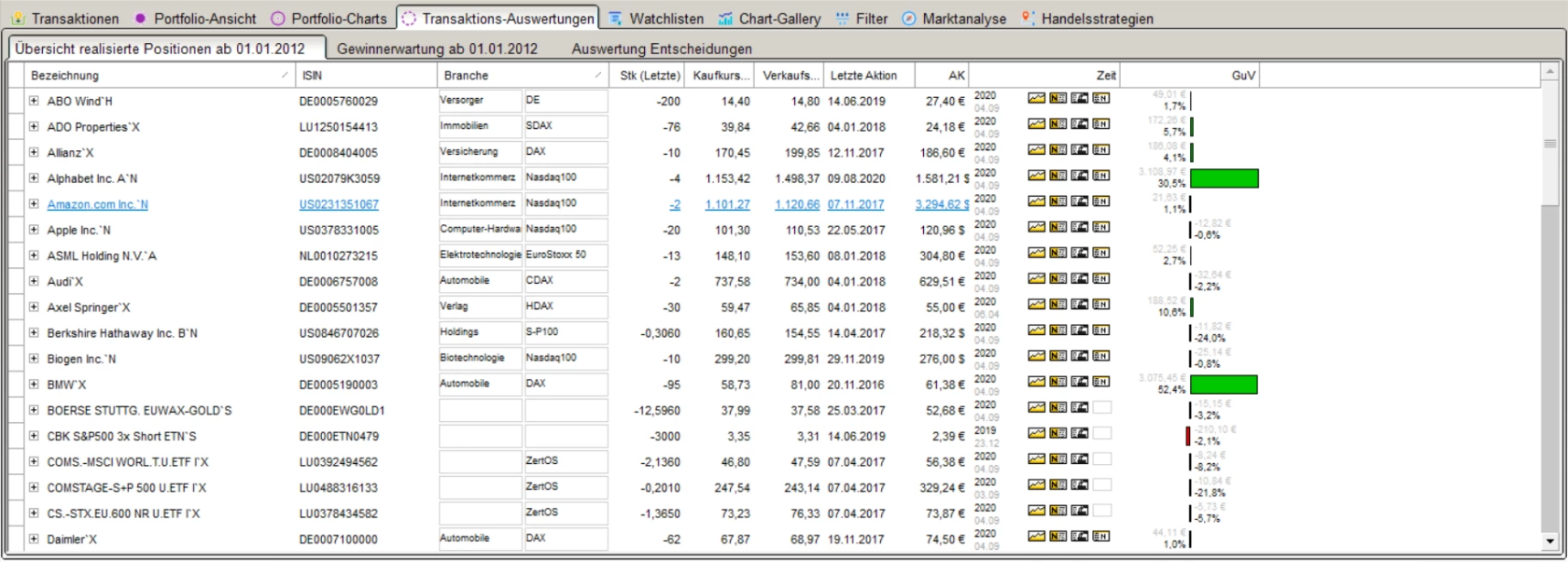Sort by the Stk (Letzte) column header
This screenshot has height=562, width=1568.
647,76
